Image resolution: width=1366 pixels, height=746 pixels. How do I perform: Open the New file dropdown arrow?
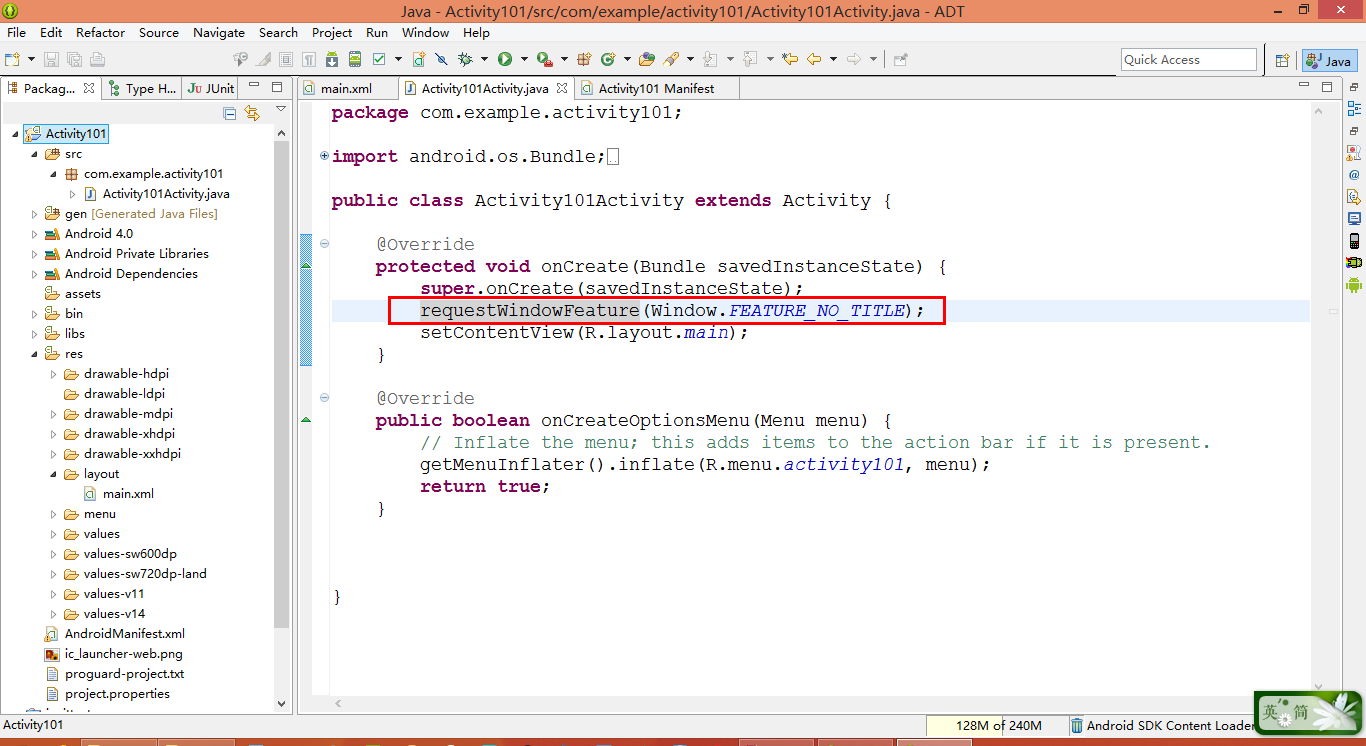31,59
